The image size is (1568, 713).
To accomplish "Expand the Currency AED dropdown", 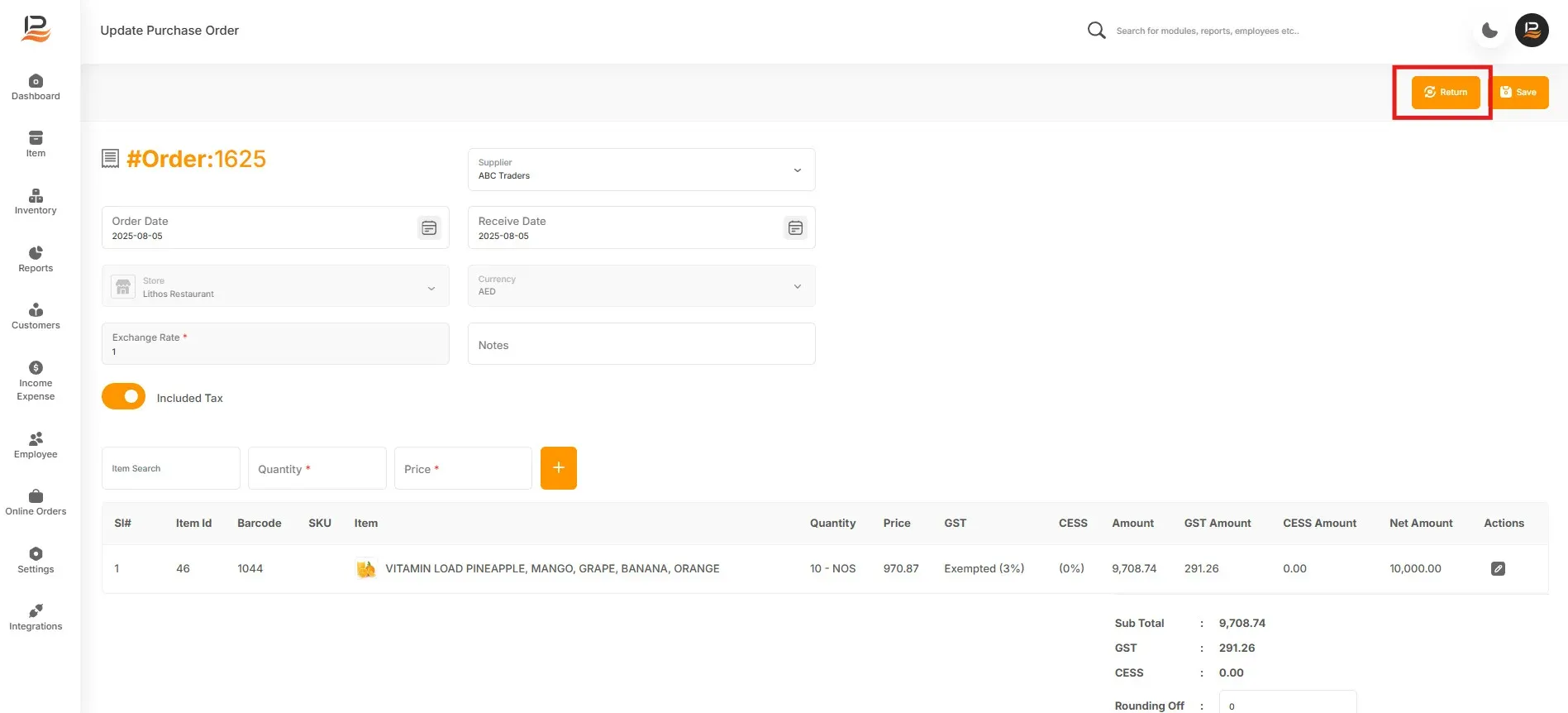I will (641, 285).
